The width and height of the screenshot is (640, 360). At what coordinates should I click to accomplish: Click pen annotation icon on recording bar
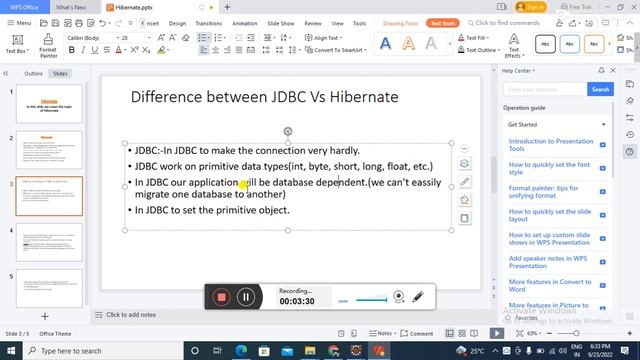[418, 297]
